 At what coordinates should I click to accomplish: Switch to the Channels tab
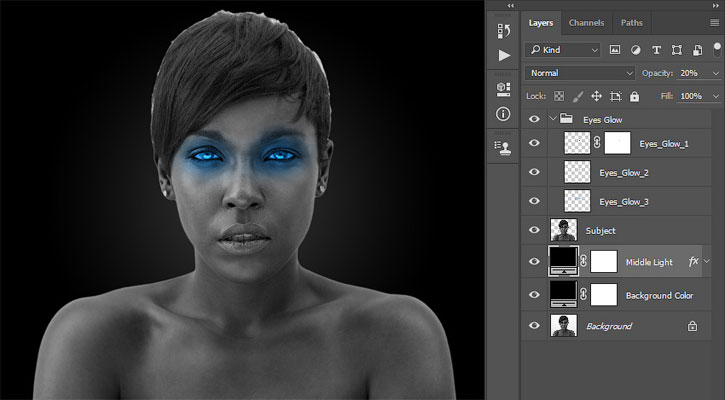586,23
